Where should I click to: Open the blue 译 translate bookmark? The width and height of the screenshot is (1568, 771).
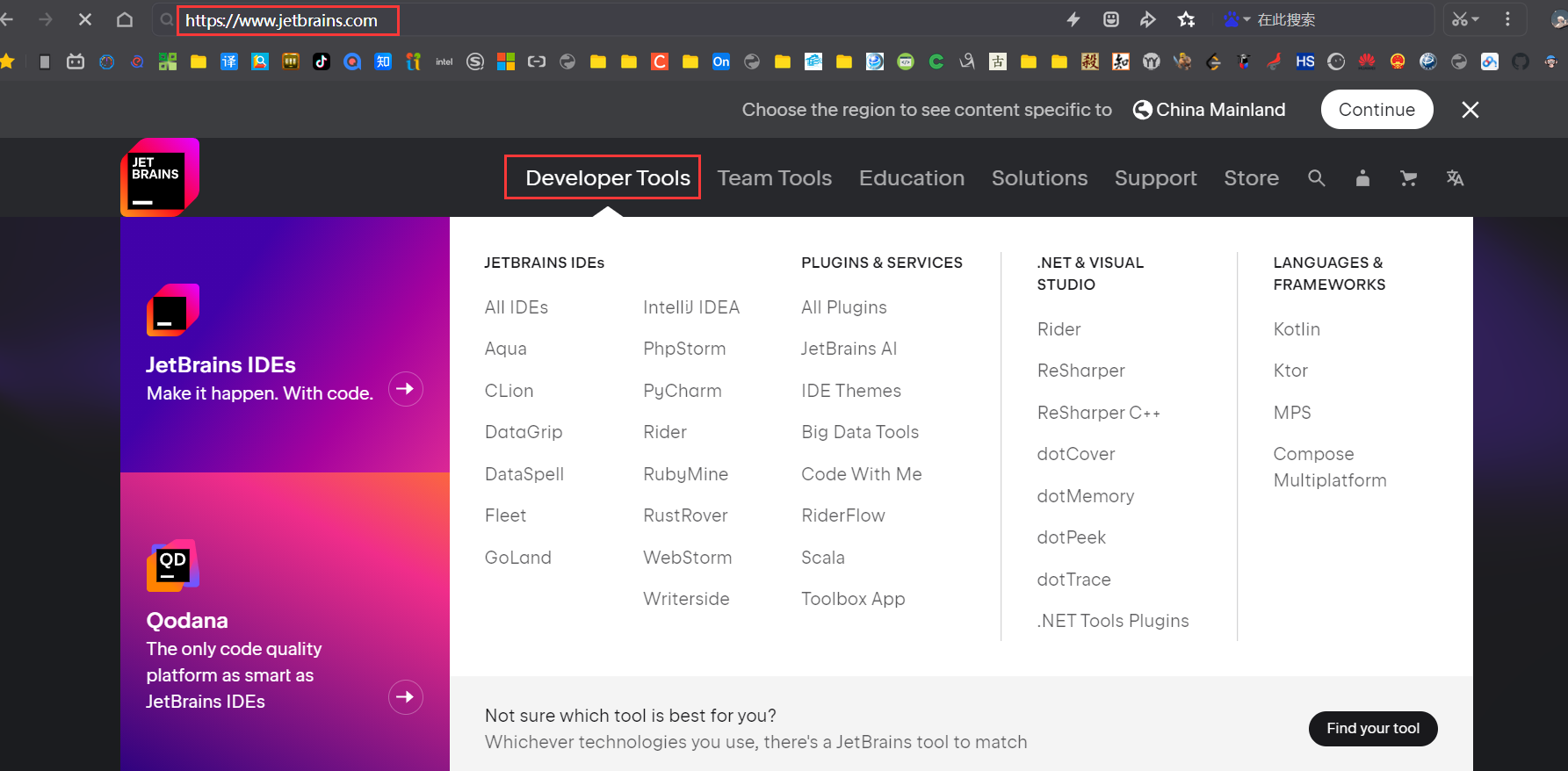(x=229, y=61)
